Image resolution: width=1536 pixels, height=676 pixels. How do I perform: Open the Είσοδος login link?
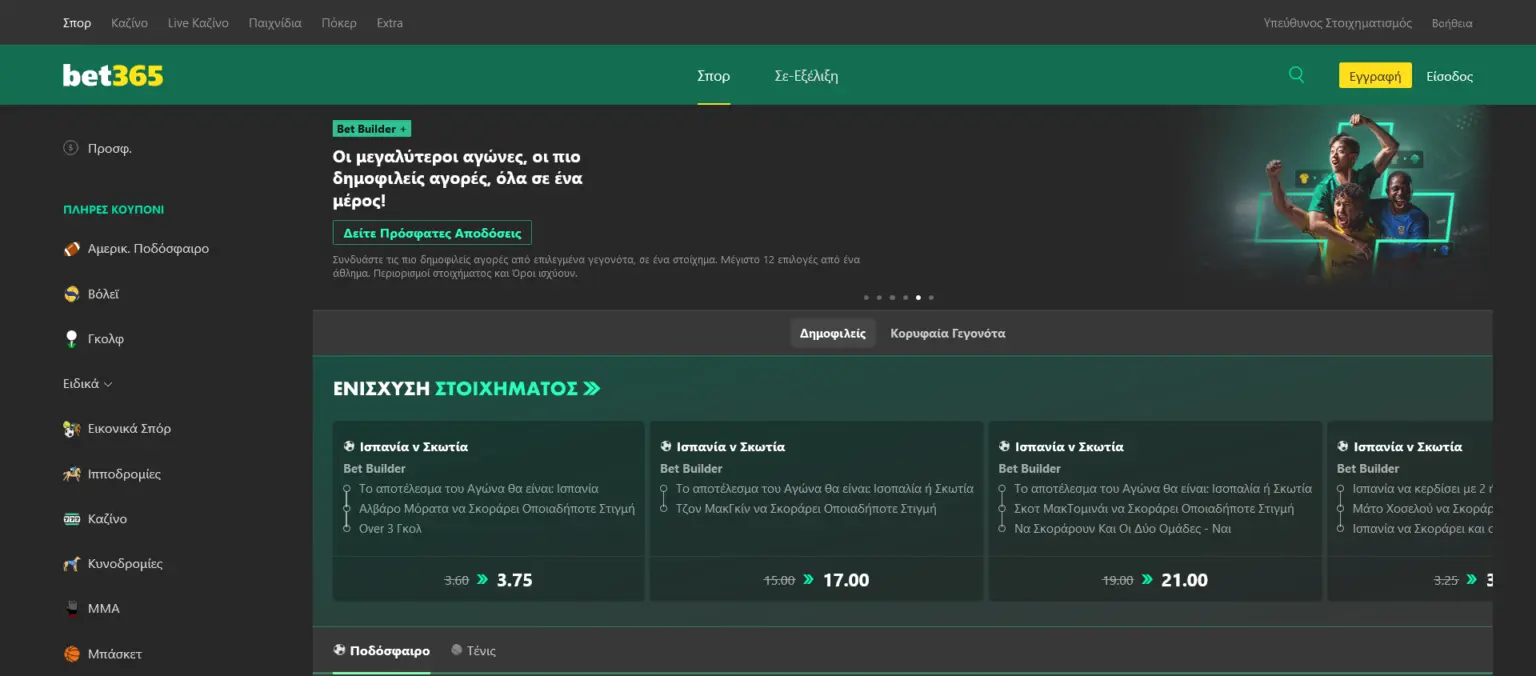pos(1449,76)
